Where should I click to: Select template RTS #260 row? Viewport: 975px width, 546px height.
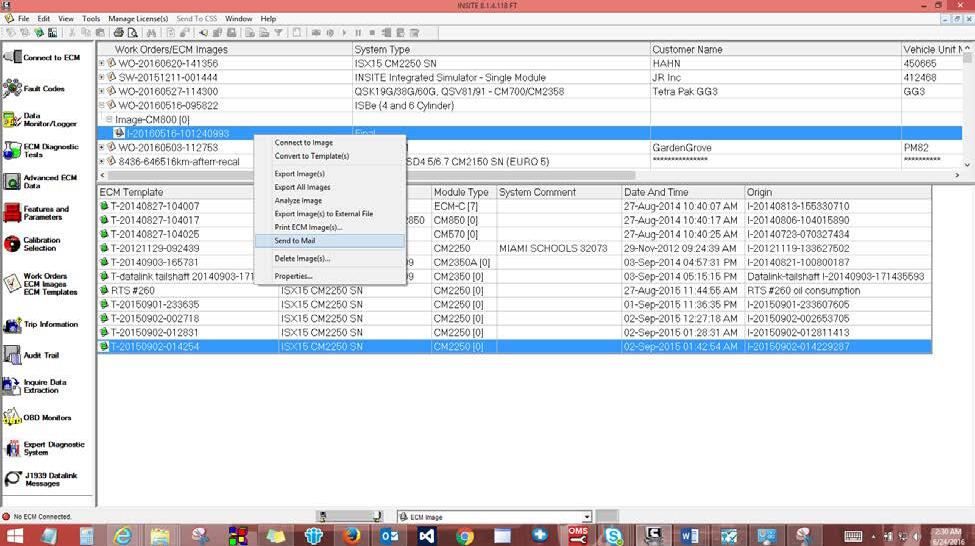click(514, 290)
